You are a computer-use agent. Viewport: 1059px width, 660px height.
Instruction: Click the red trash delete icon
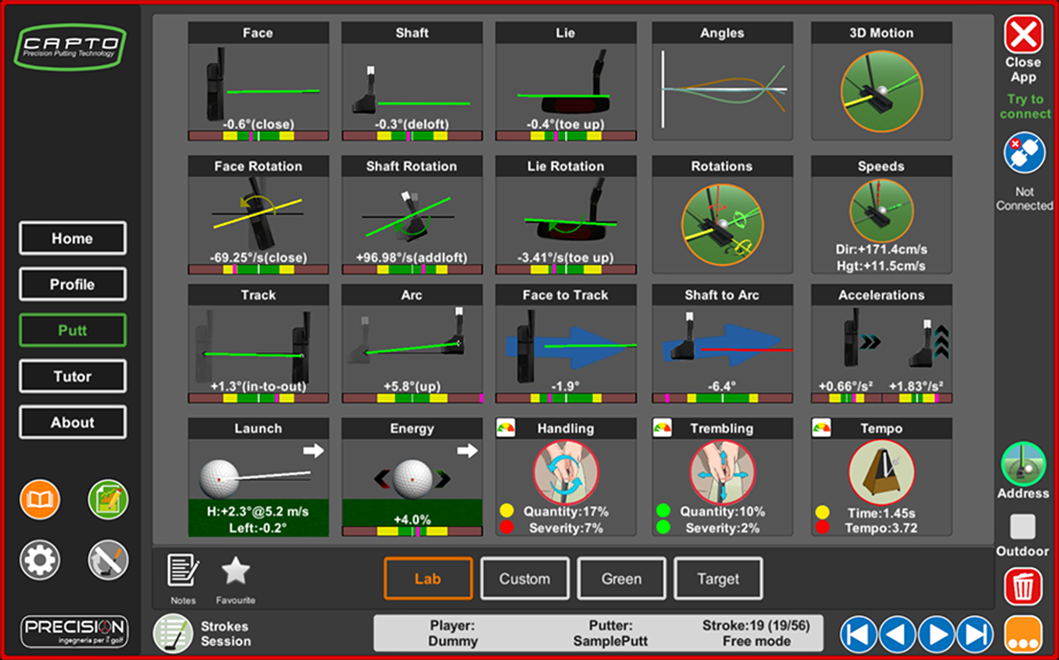[x=1023, y=586]
